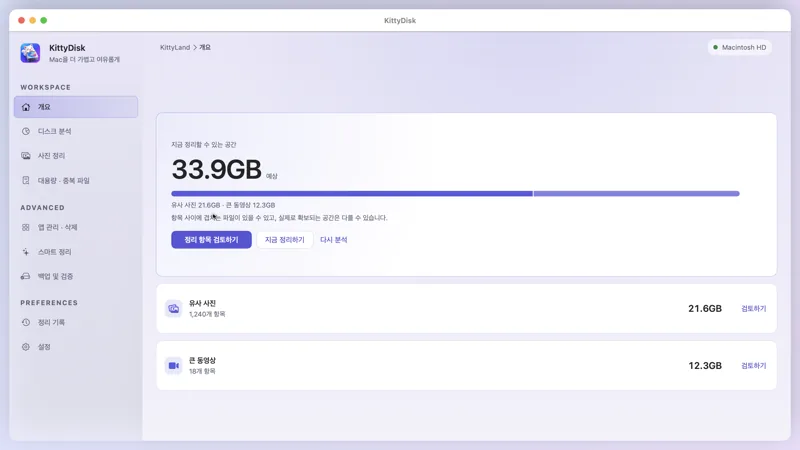Image resolution: width=800 pixels, height=450 pixels.
Task: Click the 설정 gear icon
Action: click(x=26, y=347)
